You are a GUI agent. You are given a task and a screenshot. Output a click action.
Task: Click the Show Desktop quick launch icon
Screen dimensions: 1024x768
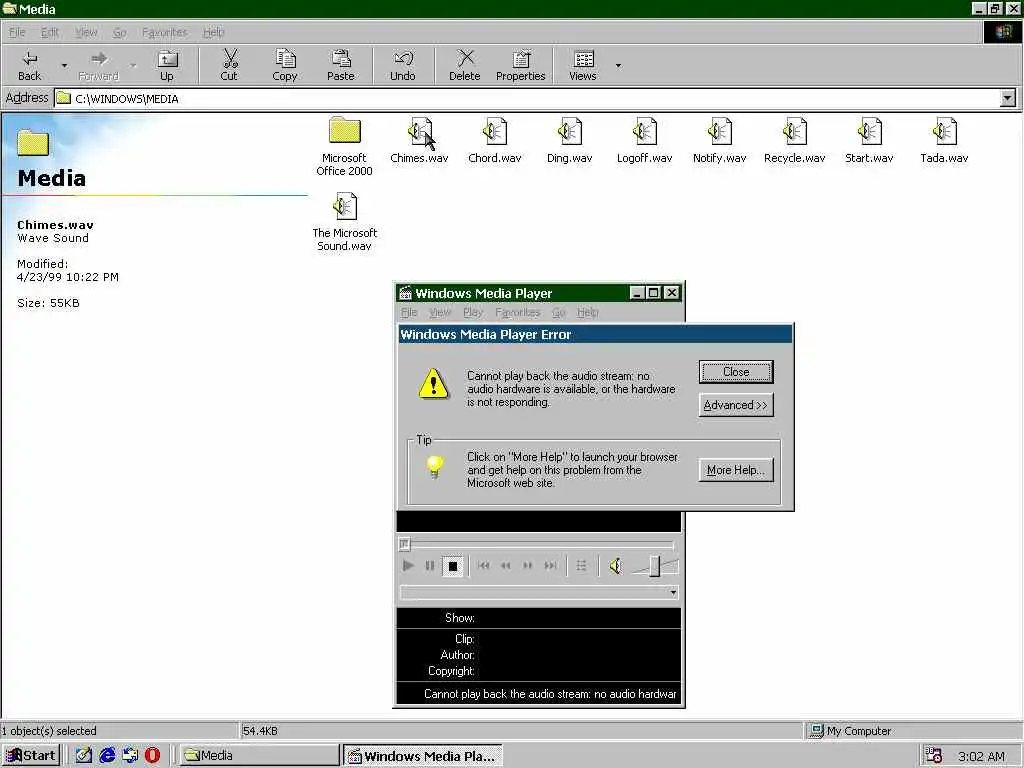[84, 756]
